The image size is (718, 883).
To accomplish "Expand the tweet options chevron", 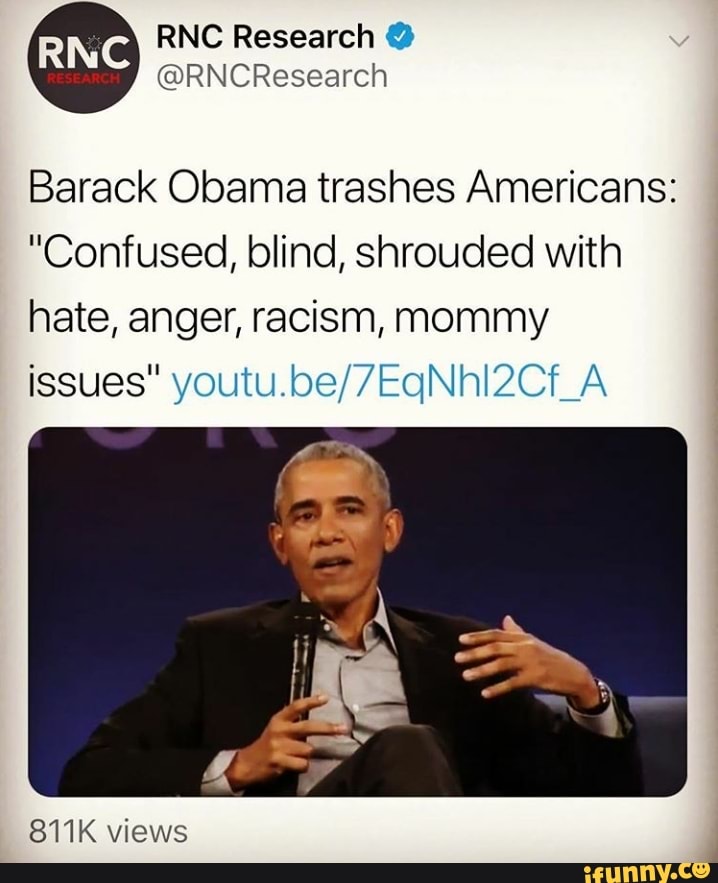I will point(679,42).
